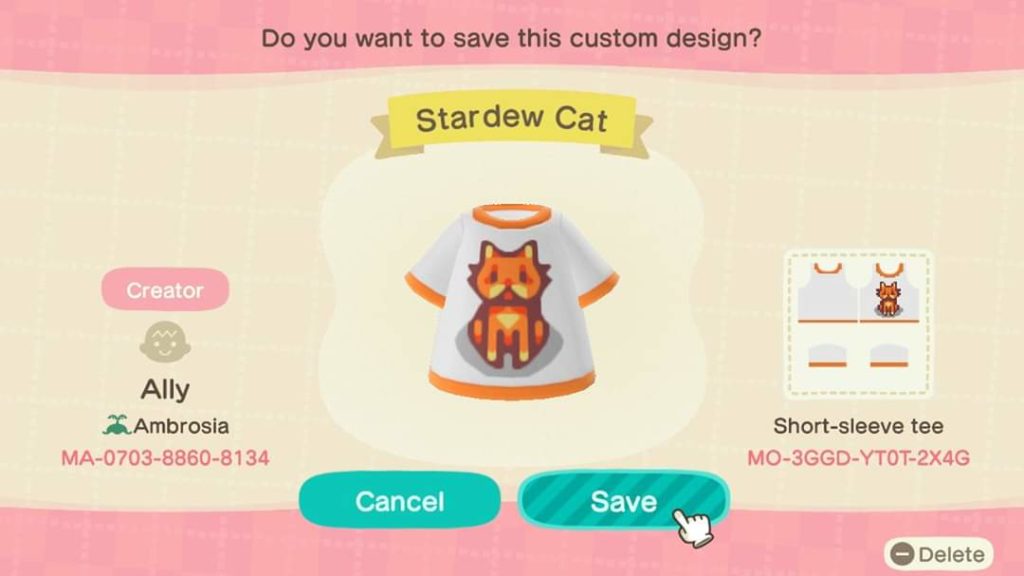This screenshot has width=1024, height=576.
Task: Click the creator name Ally
Action: (x=165, y=390)
